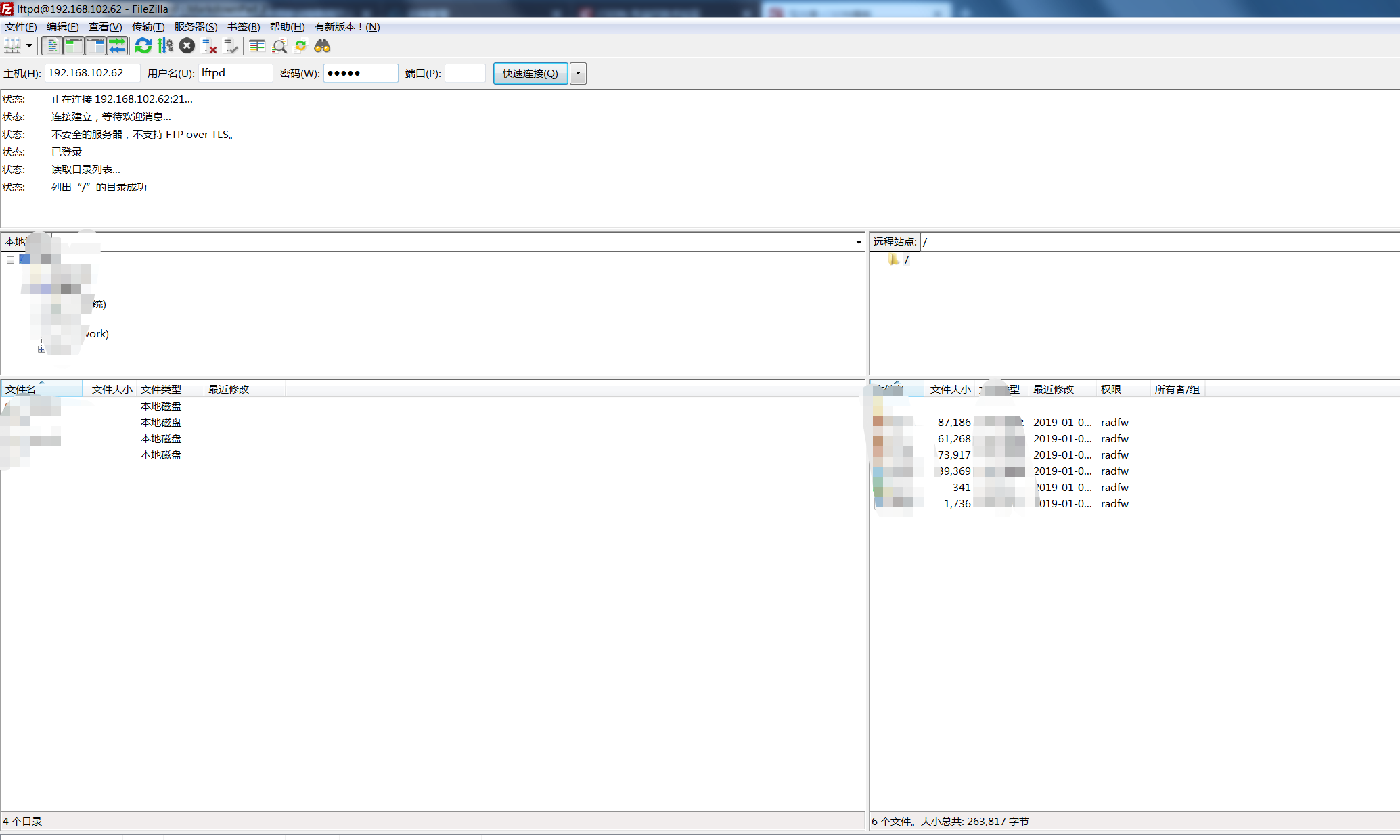Open the 传输(T) menu
Screen dimensions: 1400x840
(x=148, y=27)
